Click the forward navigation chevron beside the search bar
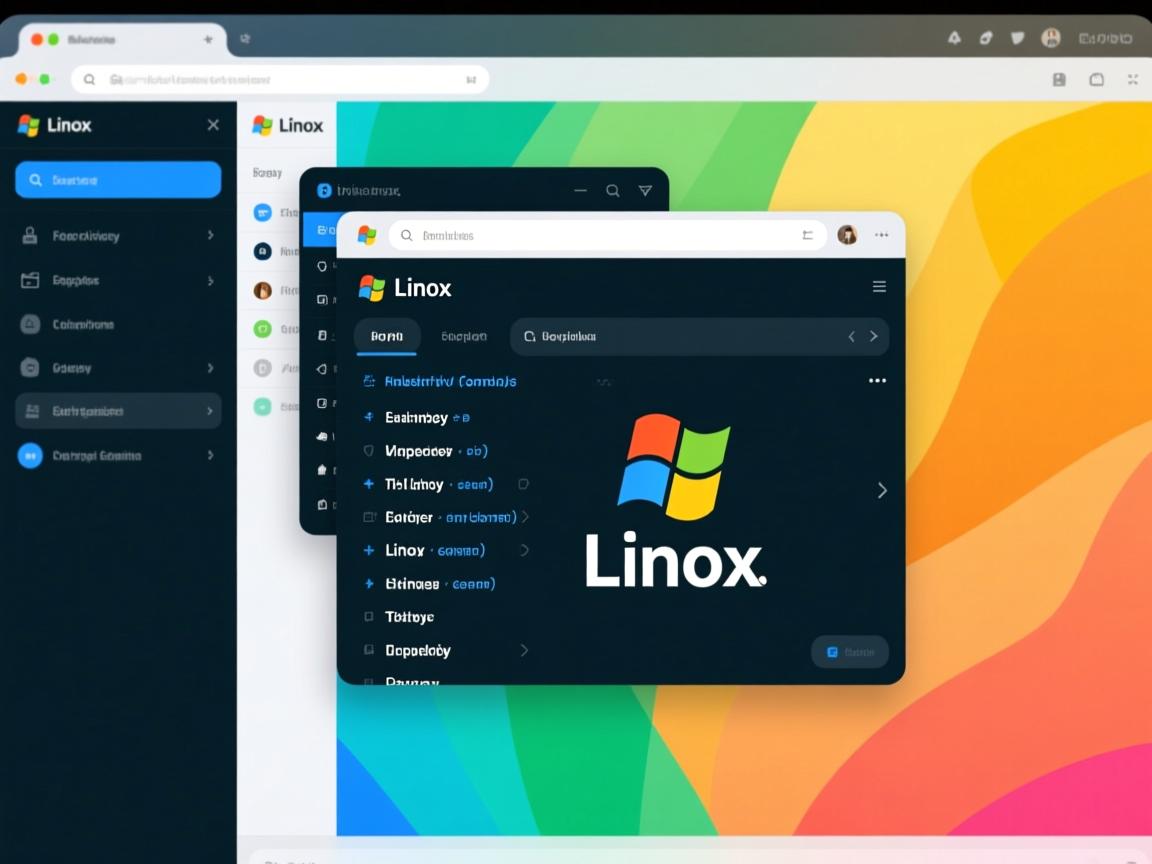The width and height of the screenshot is (1152, 864). (871, 337)
